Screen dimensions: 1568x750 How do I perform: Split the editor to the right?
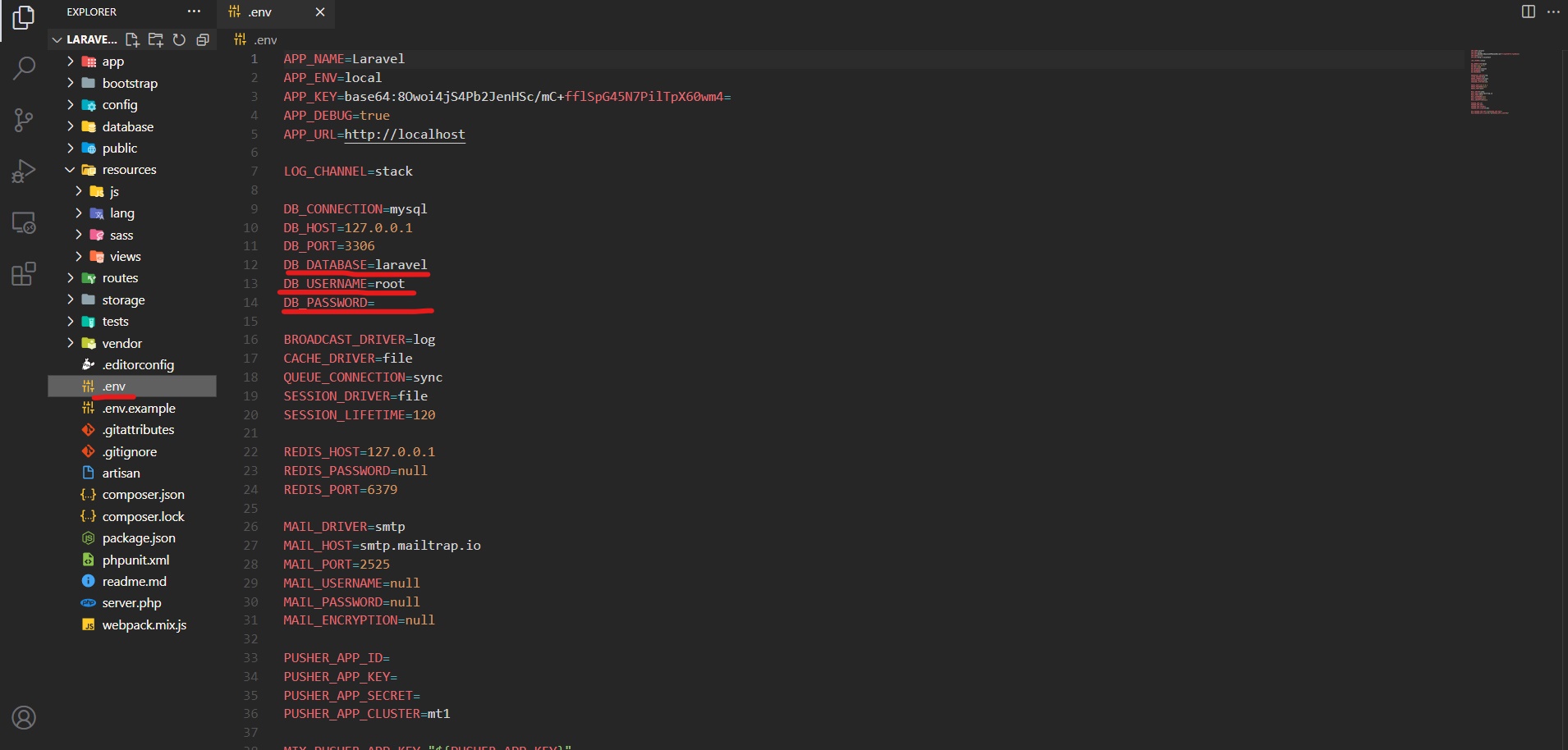(1527, 11)
